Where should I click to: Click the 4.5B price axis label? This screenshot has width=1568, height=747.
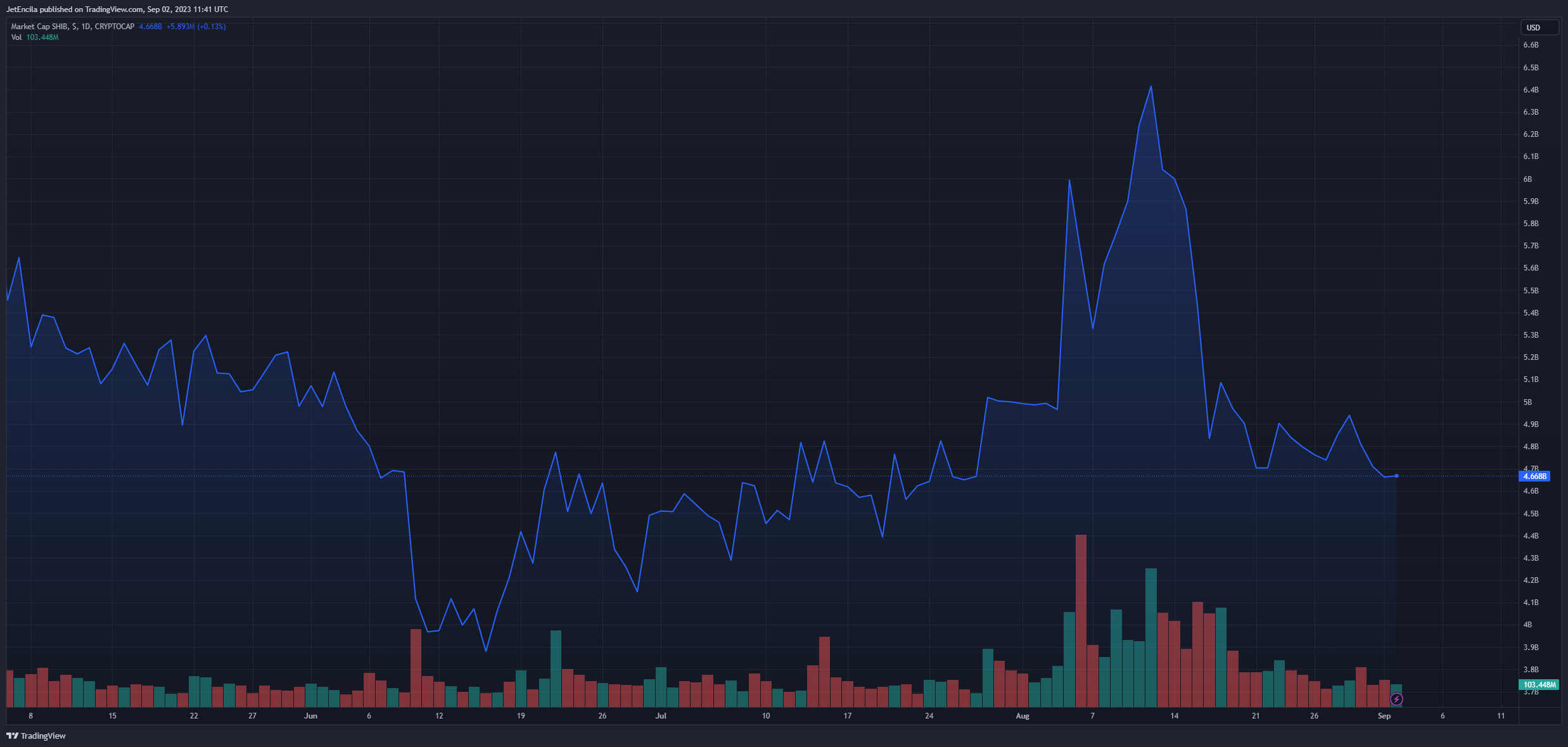(1531, 514)
